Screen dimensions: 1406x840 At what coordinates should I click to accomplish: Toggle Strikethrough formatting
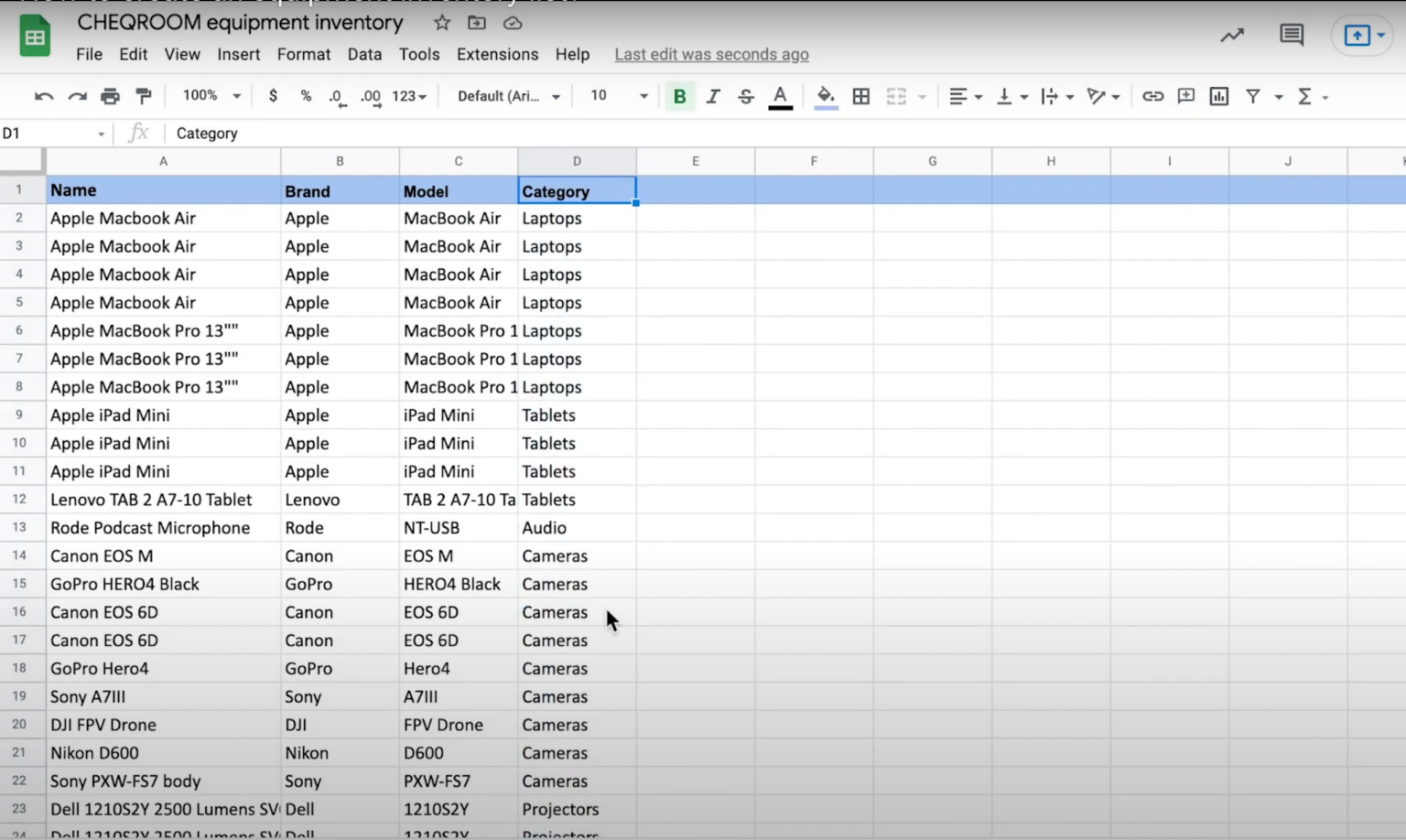pyautogui.click(x=746, y=96)
